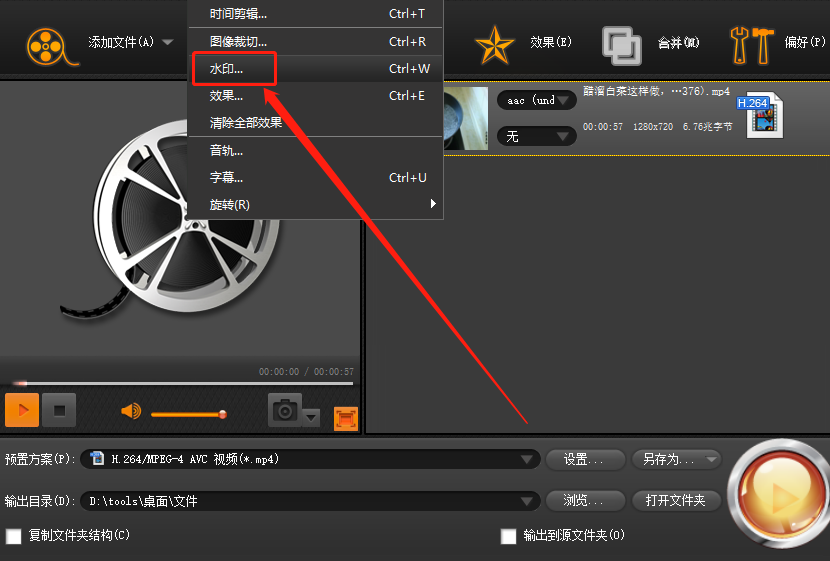Expand the 旋转(R) submenu

pyautogui.click(x=315, y=205)
